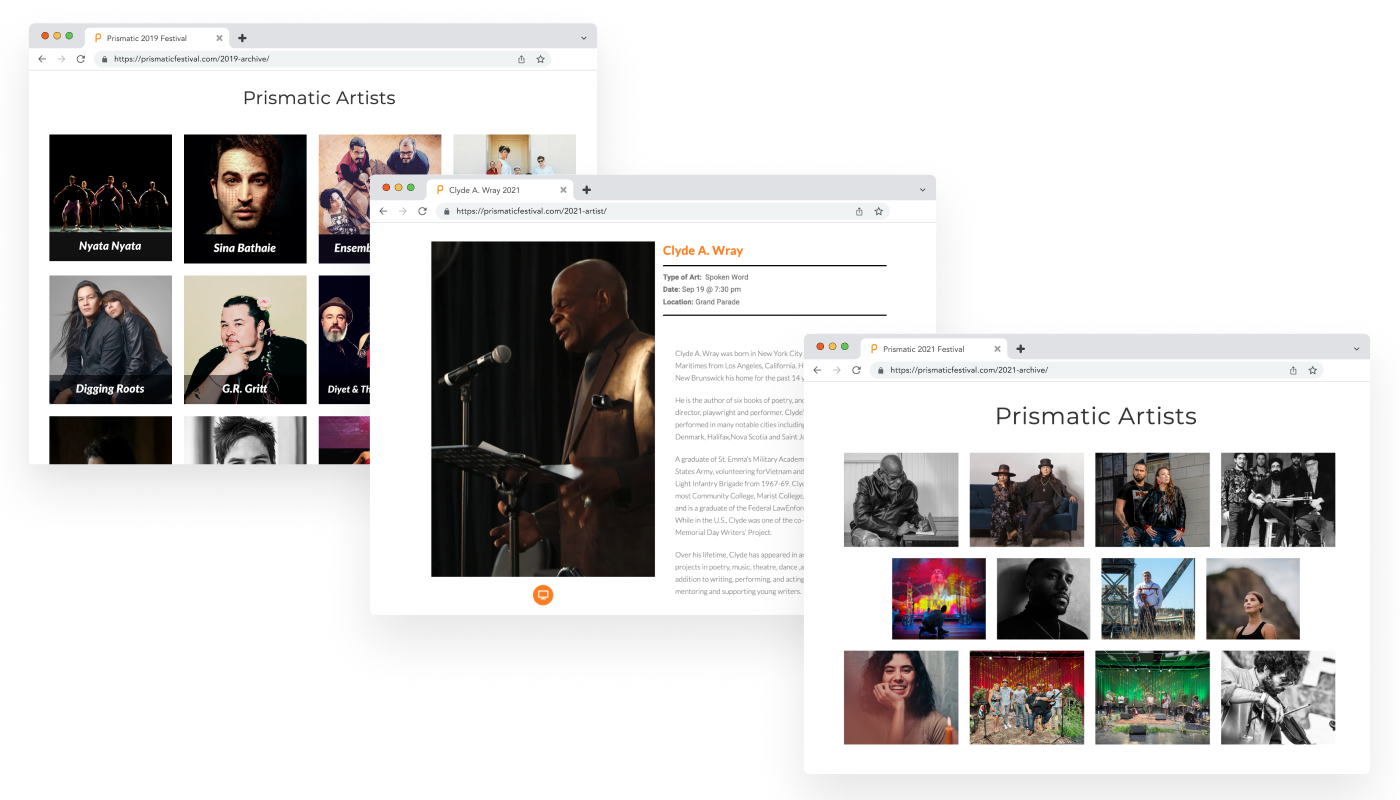Expand tab search chevron in Clyde Wray window

(922, 190)
